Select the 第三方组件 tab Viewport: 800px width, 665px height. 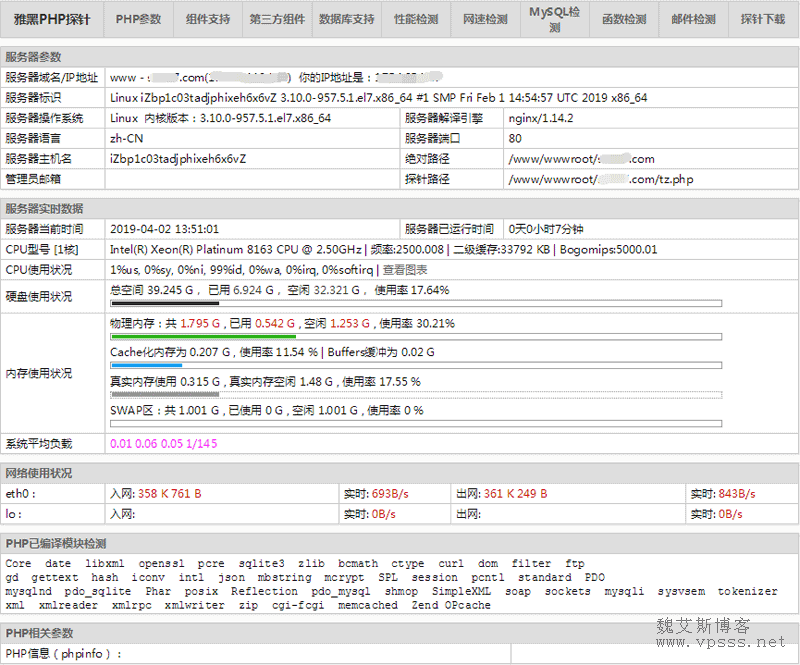pyautogui.click(x=276, y=20)
